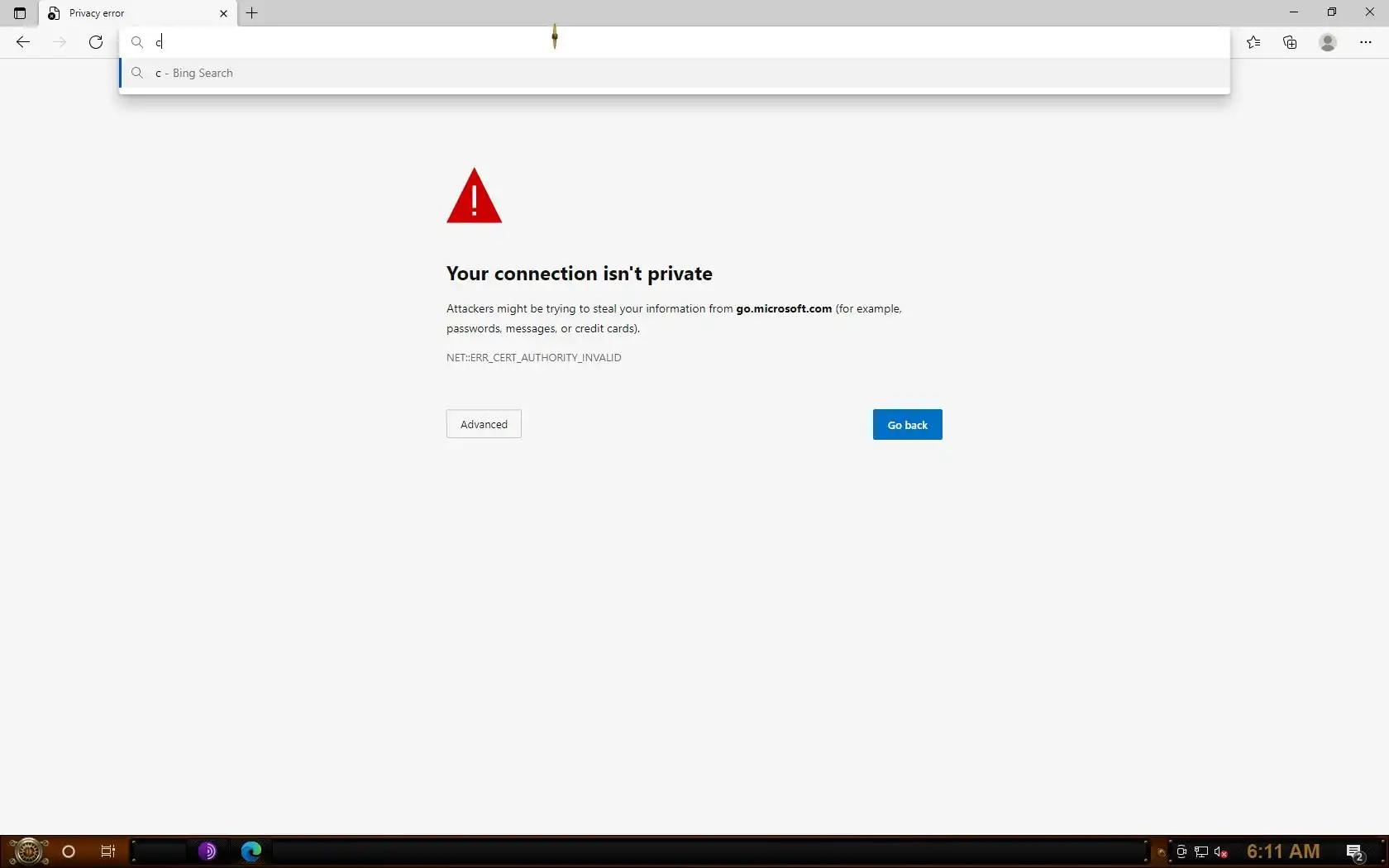The height and width of the screenshot is (868, 1389).
Task: Switch to Microsoft Edge taskbar icon
Action: [x=251, y=851]
